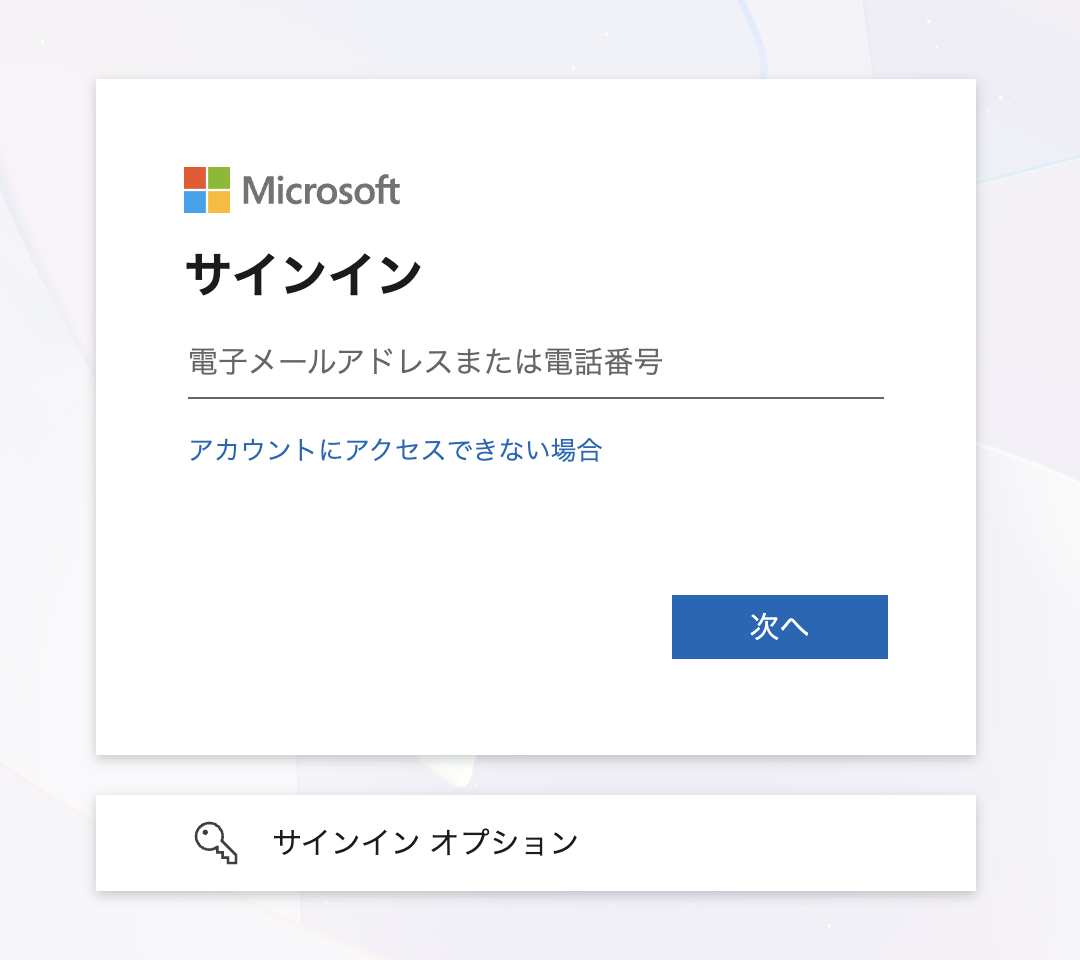Click the Microsoft wordmark text
The height and width of the screenshot is (960, 1080).
click(x=321, y=191)
